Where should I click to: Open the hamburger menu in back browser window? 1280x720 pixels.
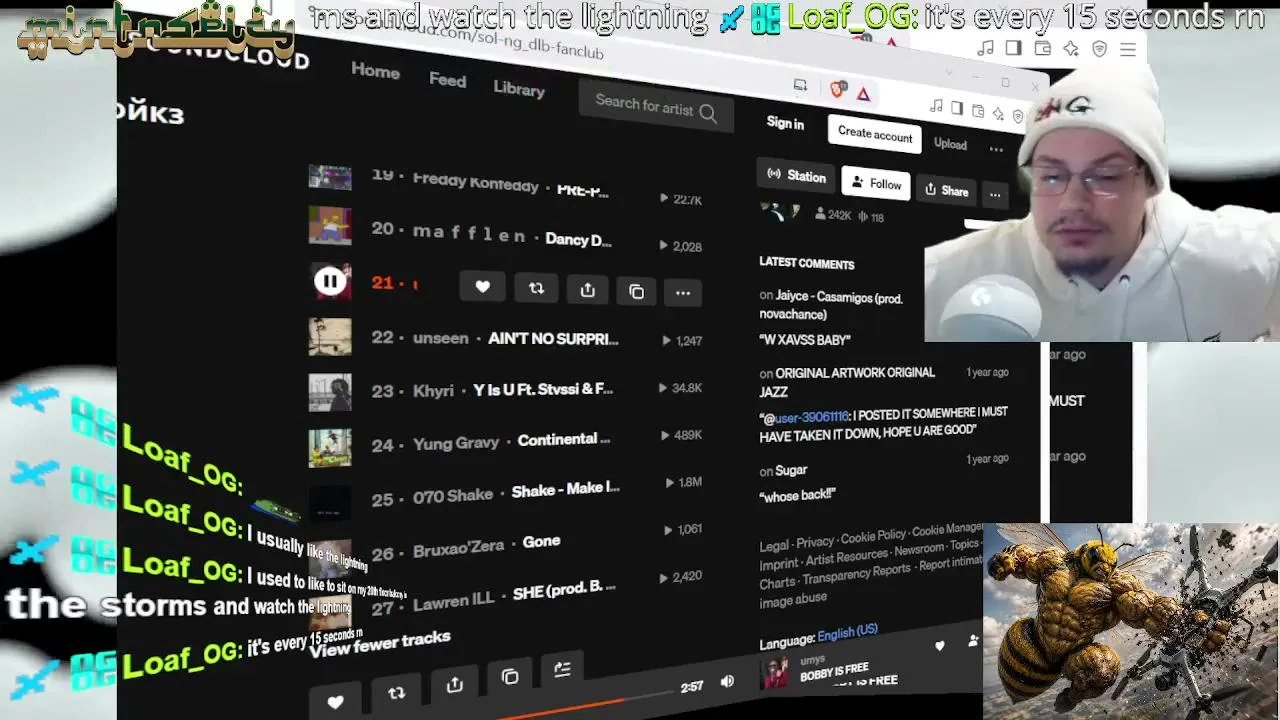pyautogui.click(x=1128, y=49)
